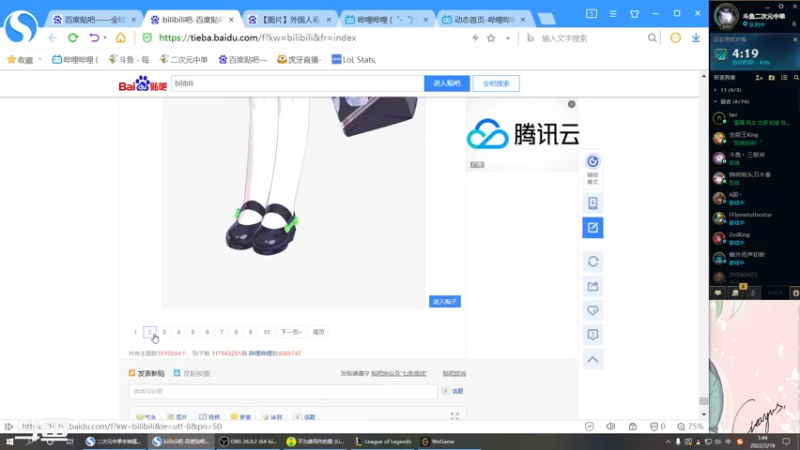800x450 pixels.
Task: Select the 发起投票 poll tab
Action: point(192,373)
